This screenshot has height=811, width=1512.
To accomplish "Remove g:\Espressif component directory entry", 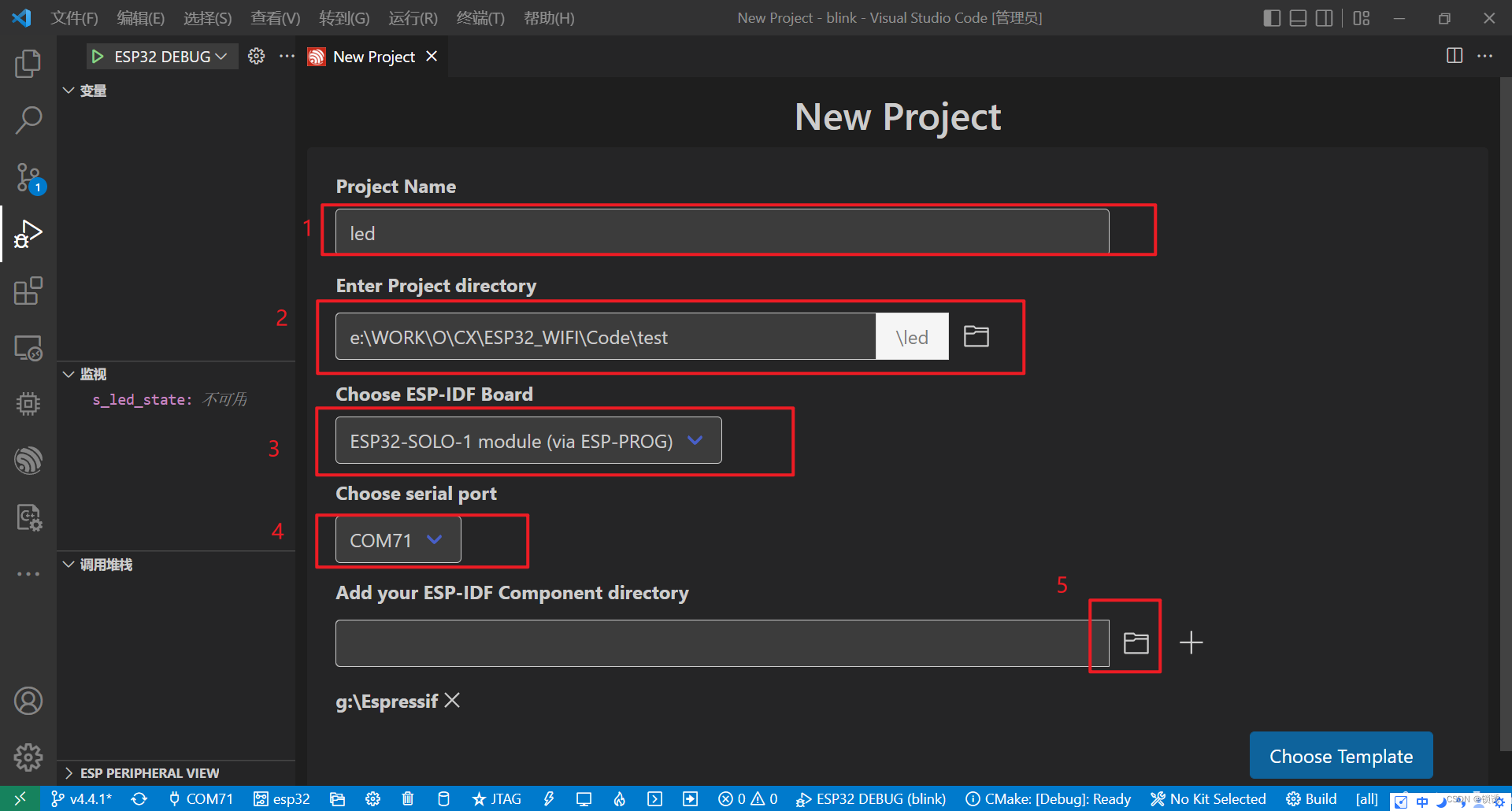I will (452, 700).
